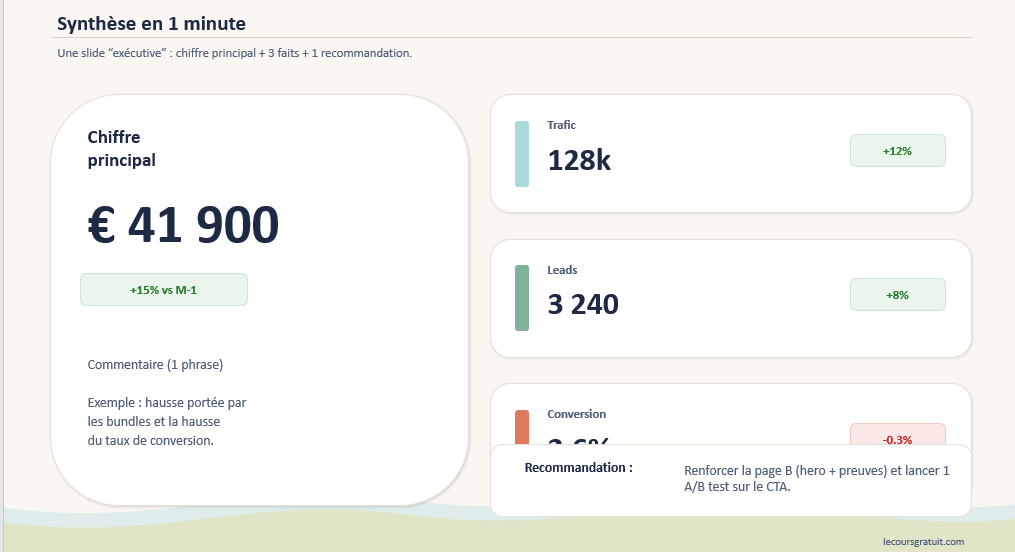1015x552 pixels.
Task: Click the "+15% vs M-1" badge
Action: 164,290
